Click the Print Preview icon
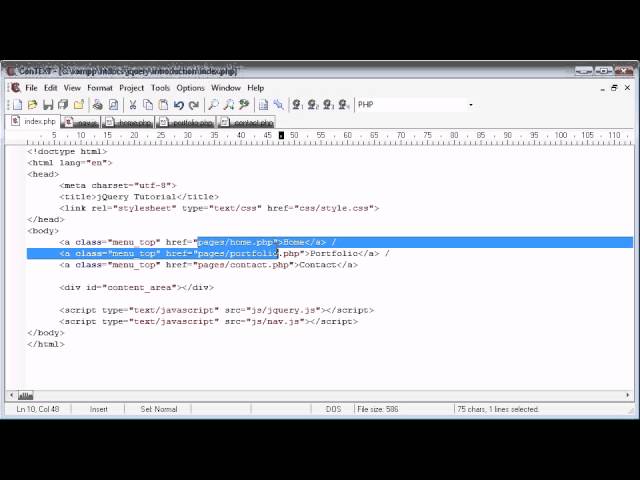 click(x=113, y=105)
